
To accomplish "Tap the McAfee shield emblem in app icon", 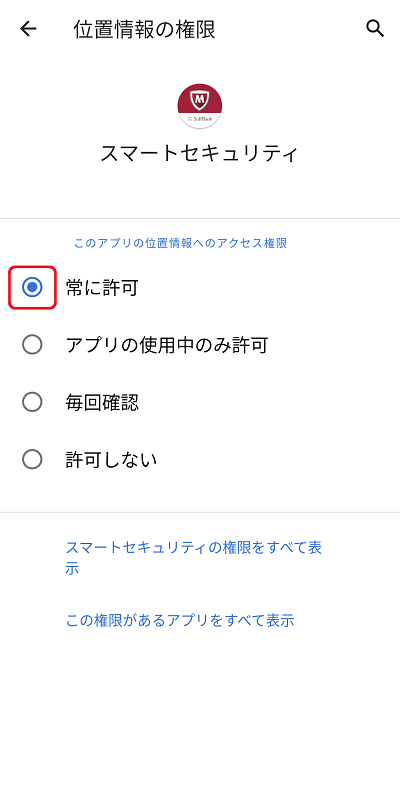I will click(x=200, y=101).
